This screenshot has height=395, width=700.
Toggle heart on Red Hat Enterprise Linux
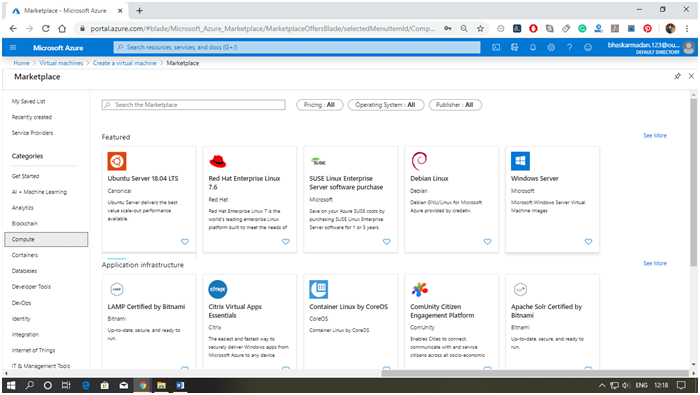286,241
